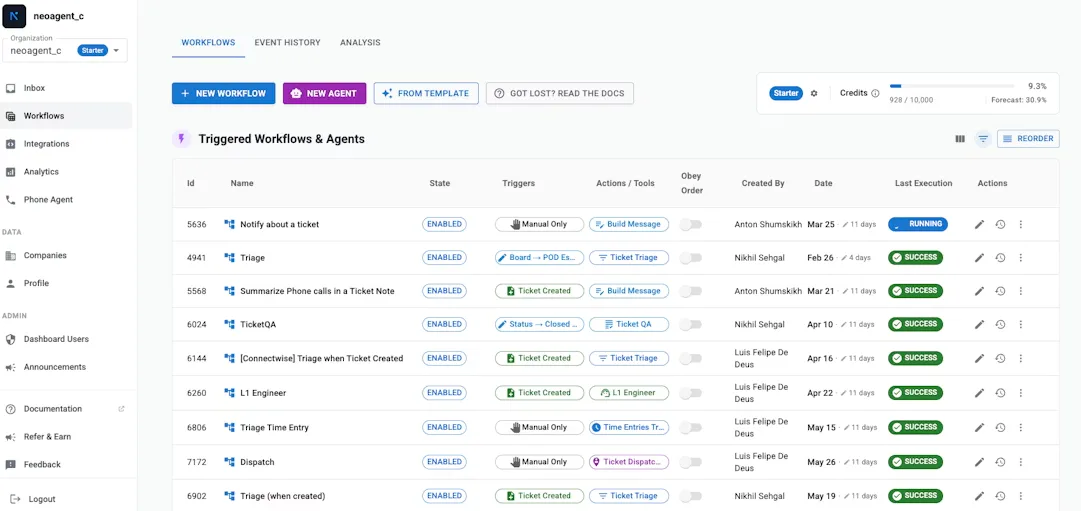This screenshot has height=511, width=1081.
Task: Create a New Agent
Action: coord(324,94)
